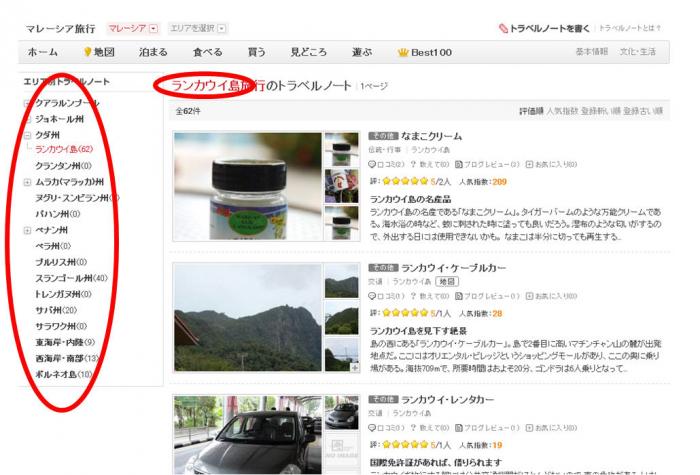Select ムラカ(マラッカ)州 in area list

(x=70, y=182)
